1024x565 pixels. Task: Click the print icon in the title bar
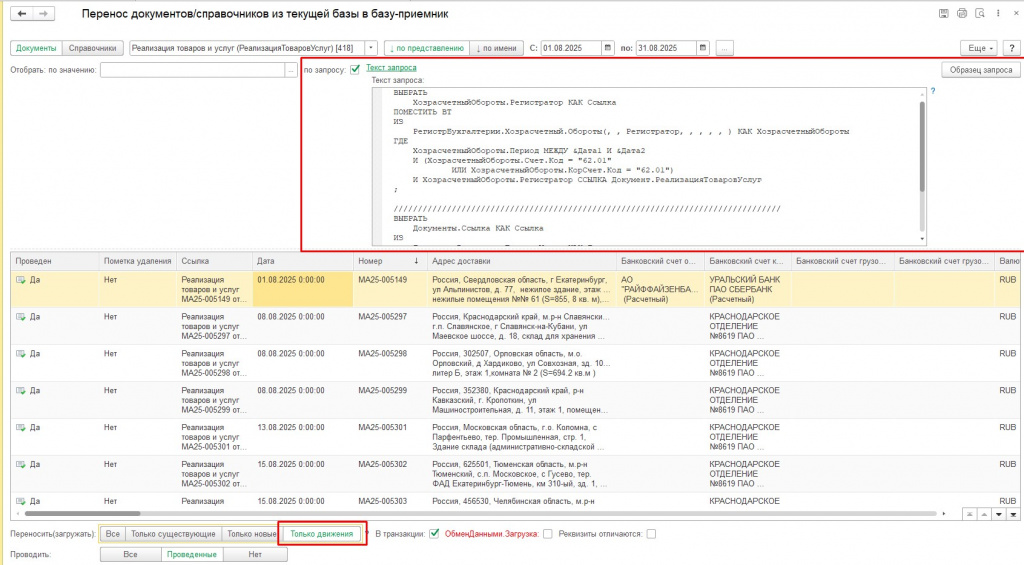(962, 13)
